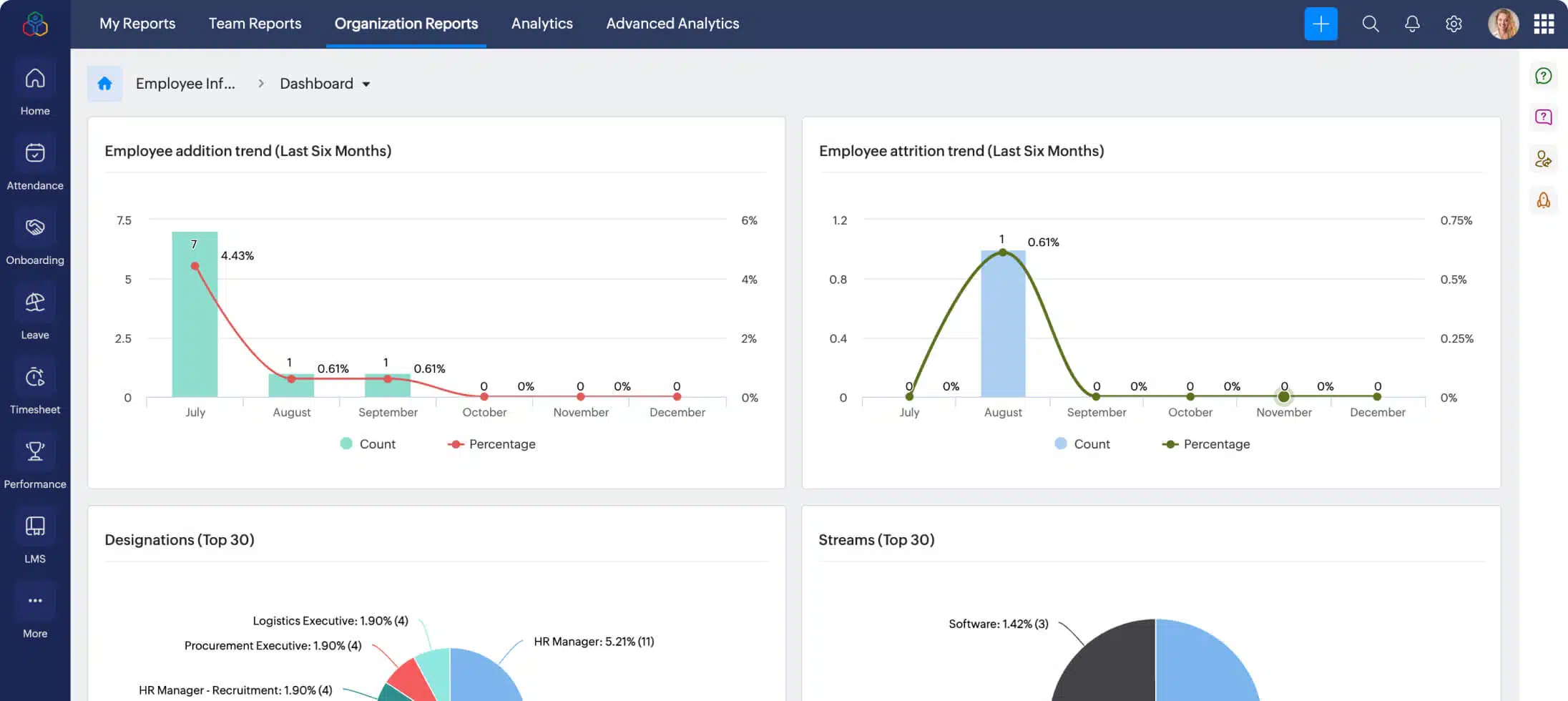Click the Timesheet icon

[x=34, y=386]
